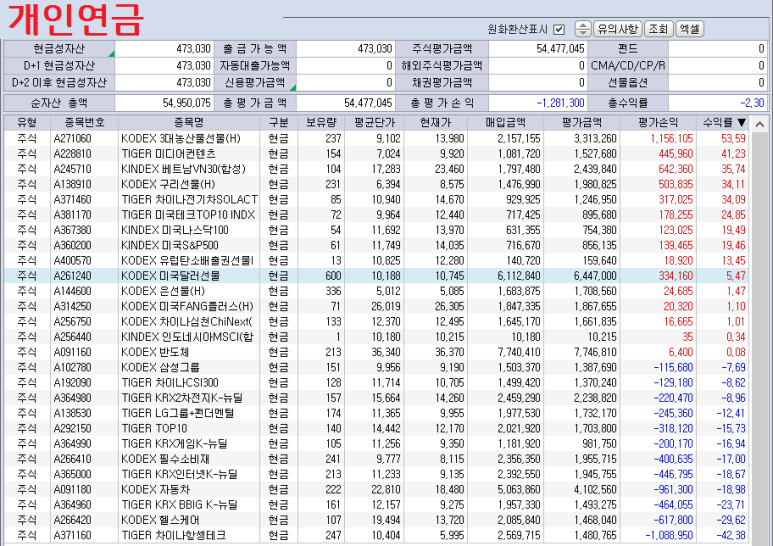Select highlighted row KODEX 미국달러선물
The height and width of the screenshot is (546, 773).
coord(377,276)
